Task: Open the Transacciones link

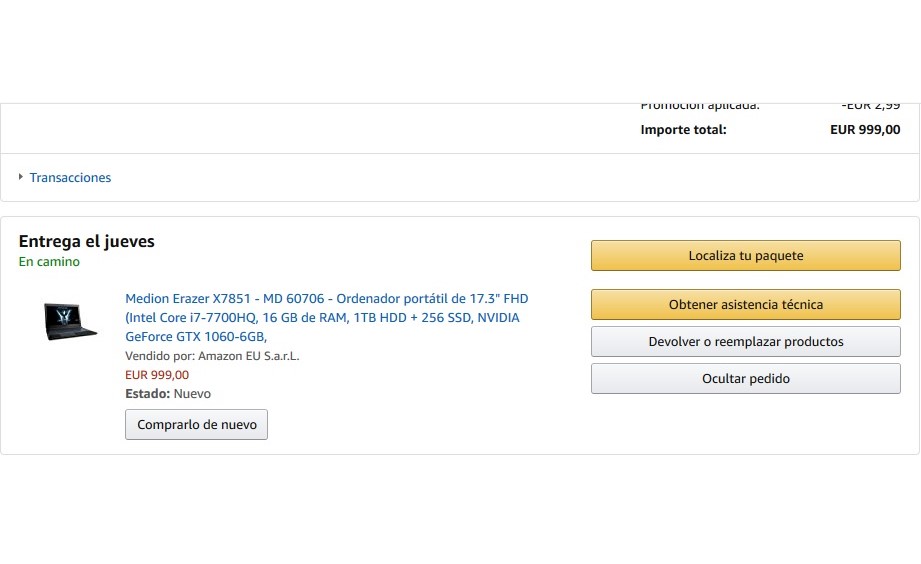Action: [70, 178]
